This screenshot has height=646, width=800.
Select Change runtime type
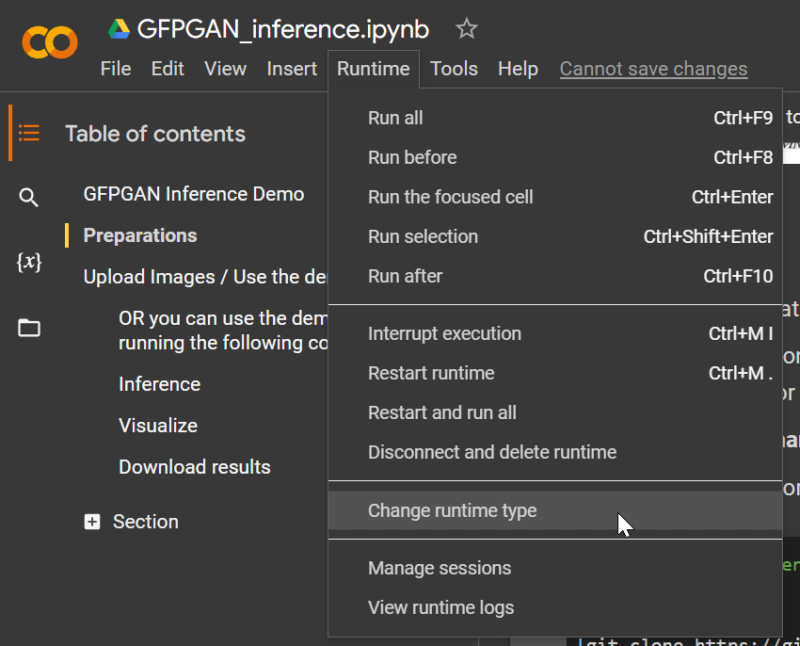(x=555, y=511)
